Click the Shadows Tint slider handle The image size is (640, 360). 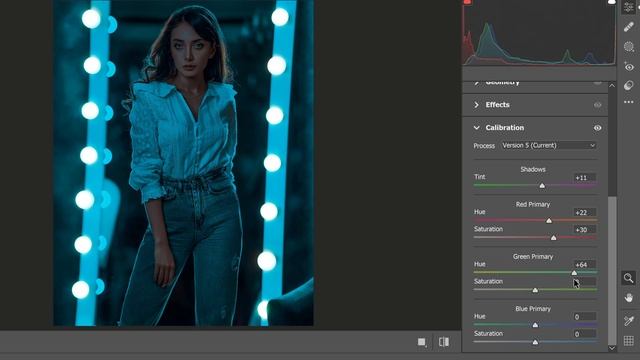tap(542, 186)
